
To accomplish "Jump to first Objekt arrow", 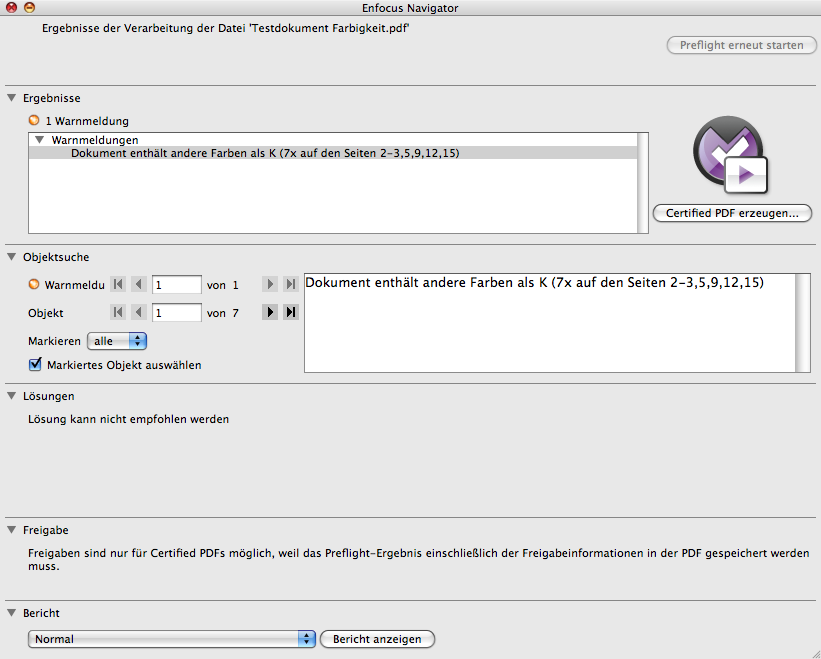I will [x=118, y=313].
